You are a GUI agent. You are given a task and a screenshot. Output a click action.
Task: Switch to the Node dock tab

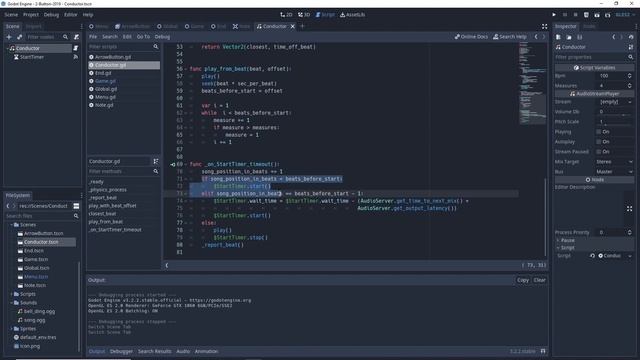[589, 27]
